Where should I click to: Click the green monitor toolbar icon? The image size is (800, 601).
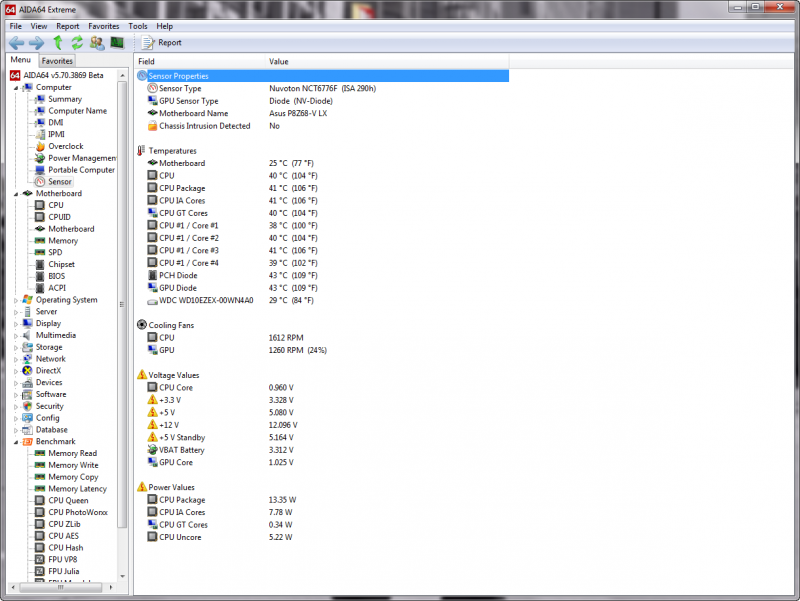click(x=117, y=43)
